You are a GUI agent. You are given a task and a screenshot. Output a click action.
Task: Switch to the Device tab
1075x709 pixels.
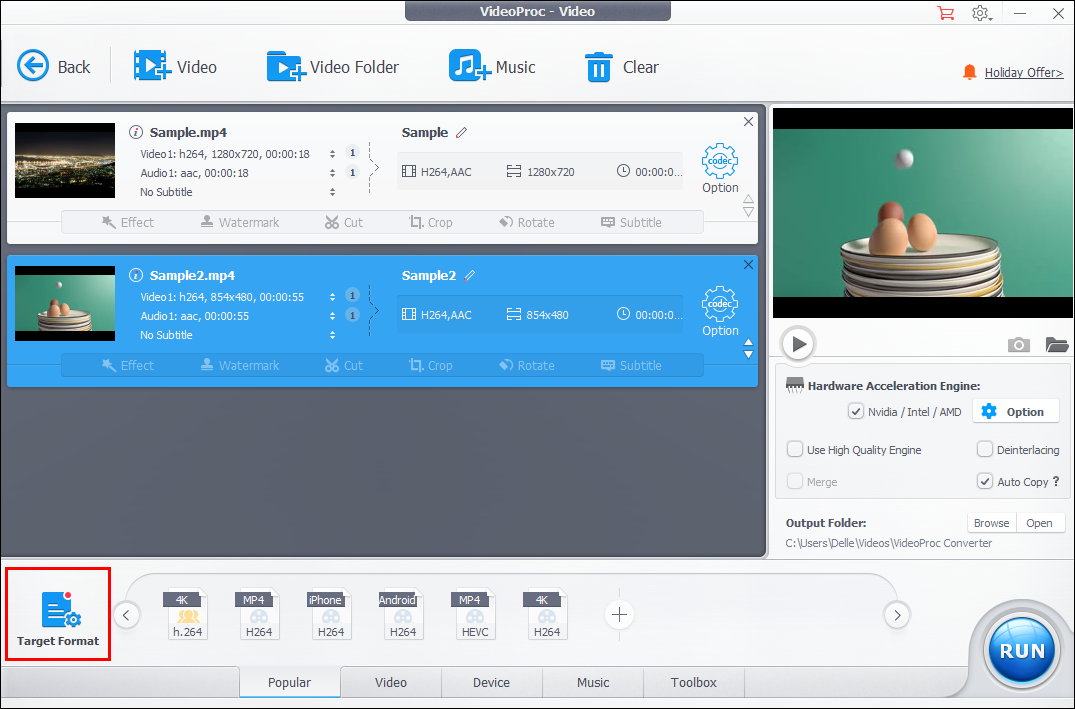(x=492, y=682)
